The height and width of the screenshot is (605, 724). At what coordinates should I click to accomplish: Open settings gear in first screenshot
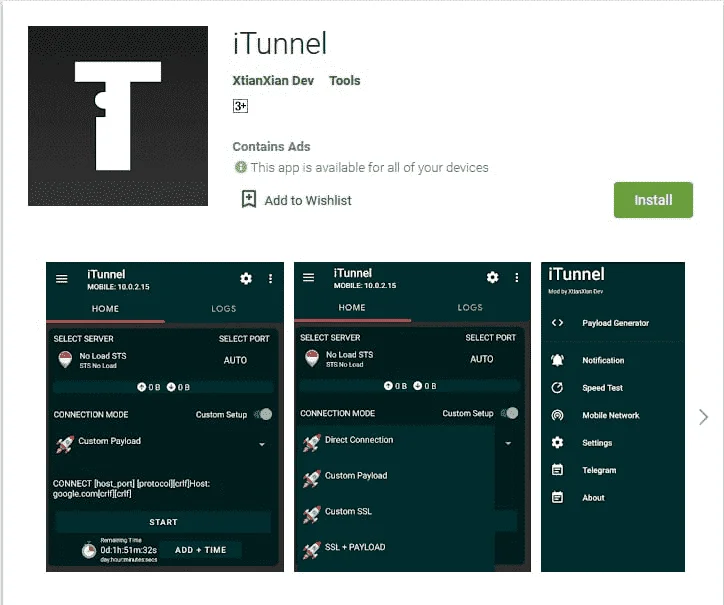(x=246, y=278)
